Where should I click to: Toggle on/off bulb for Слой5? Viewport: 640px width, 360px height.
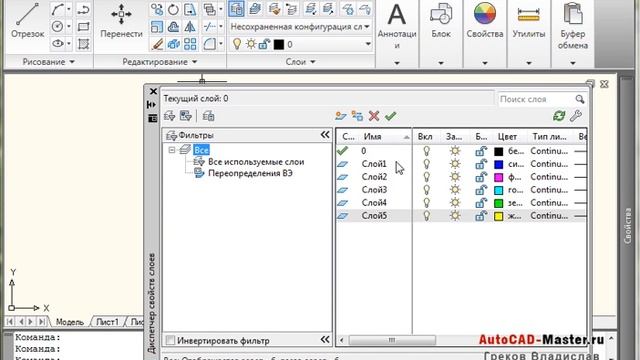point(427,216)
